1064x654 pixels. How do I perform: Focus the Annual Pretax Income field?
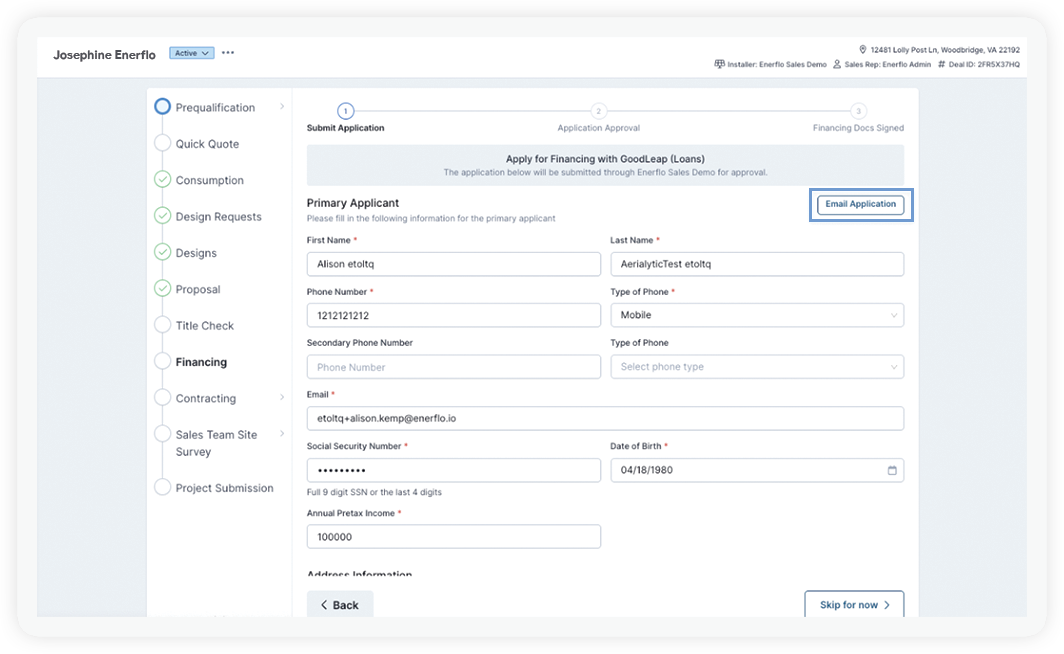pos(453,537)
